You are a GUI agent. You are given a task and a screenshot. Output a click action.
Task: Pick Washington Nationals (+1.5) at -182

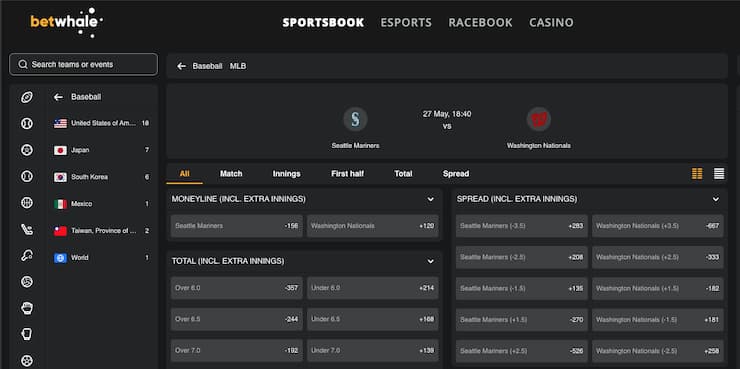658,289
